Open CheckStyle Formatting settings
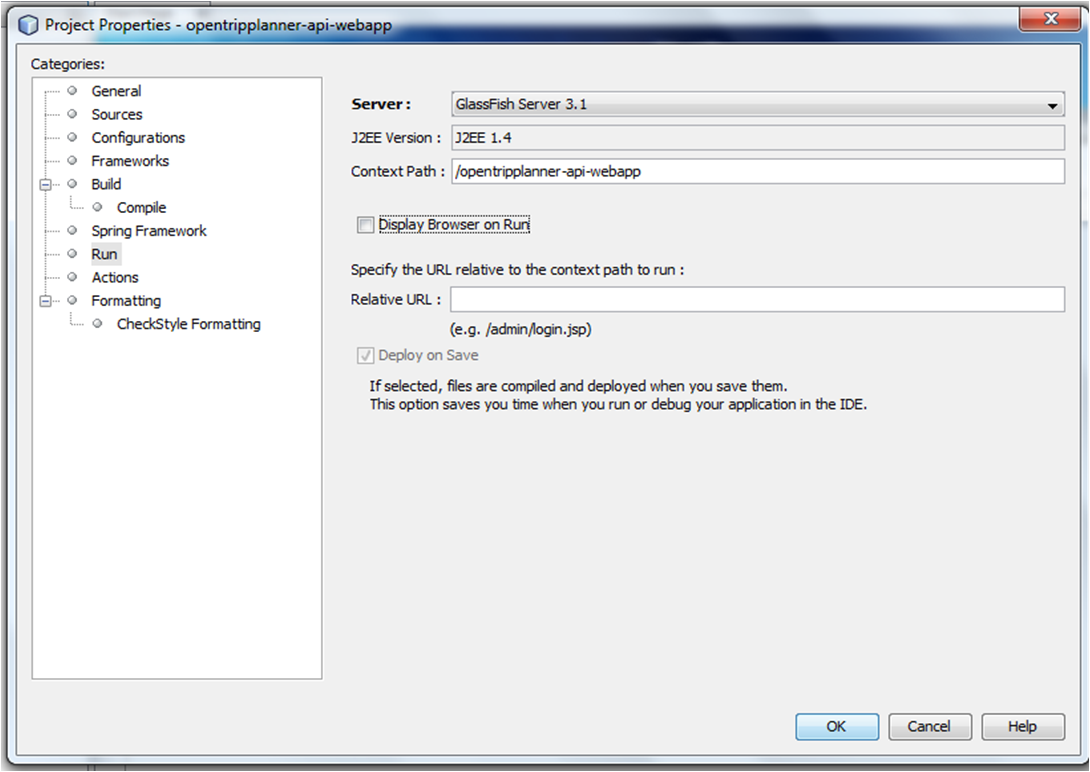The height and width of the screenshot is (772, 1090). pyautogui.click(x=188, y=324)
